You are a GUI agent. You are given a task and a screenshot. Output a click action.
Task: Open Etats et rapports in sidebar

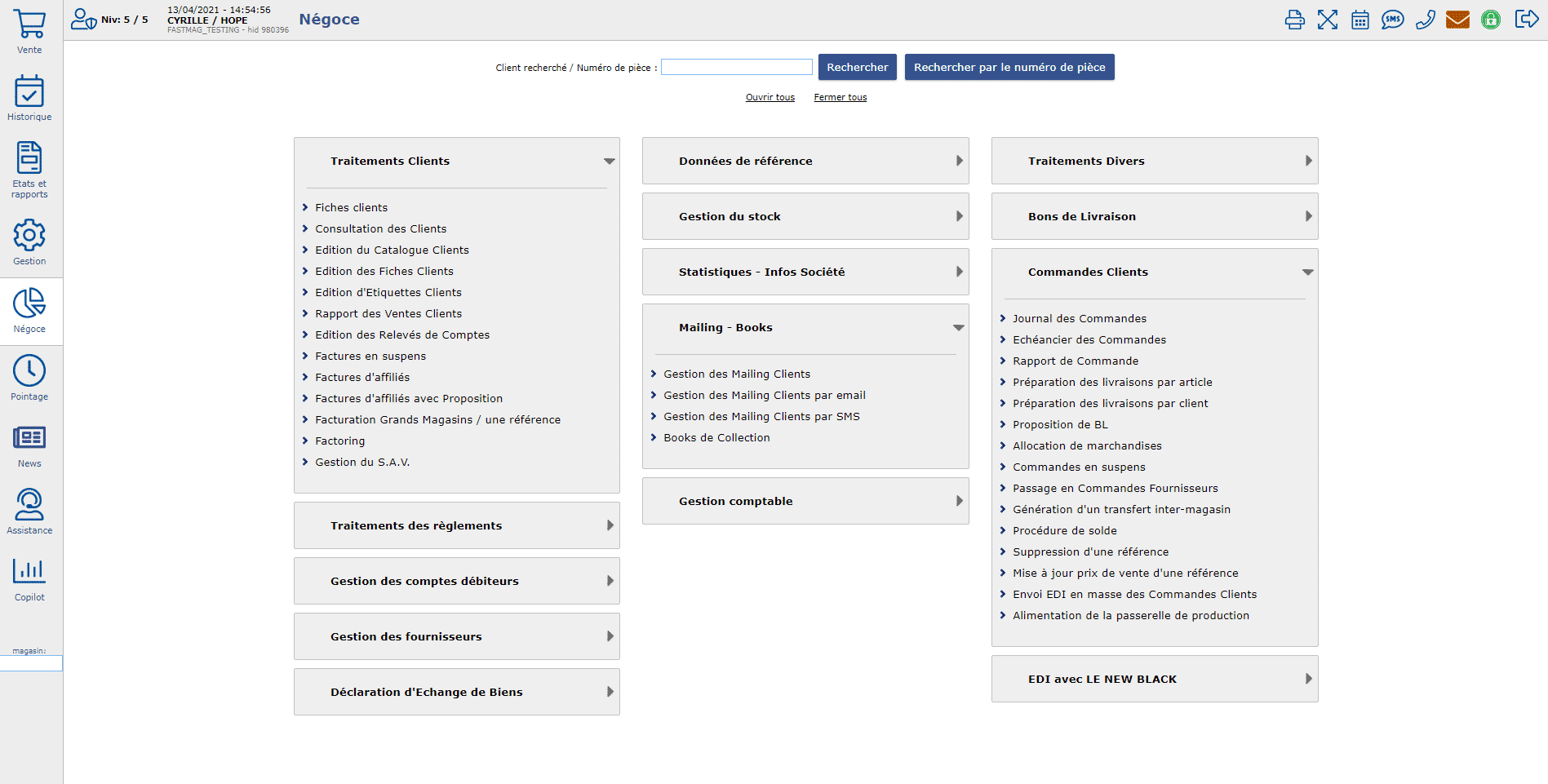click(x=29, y=160)
